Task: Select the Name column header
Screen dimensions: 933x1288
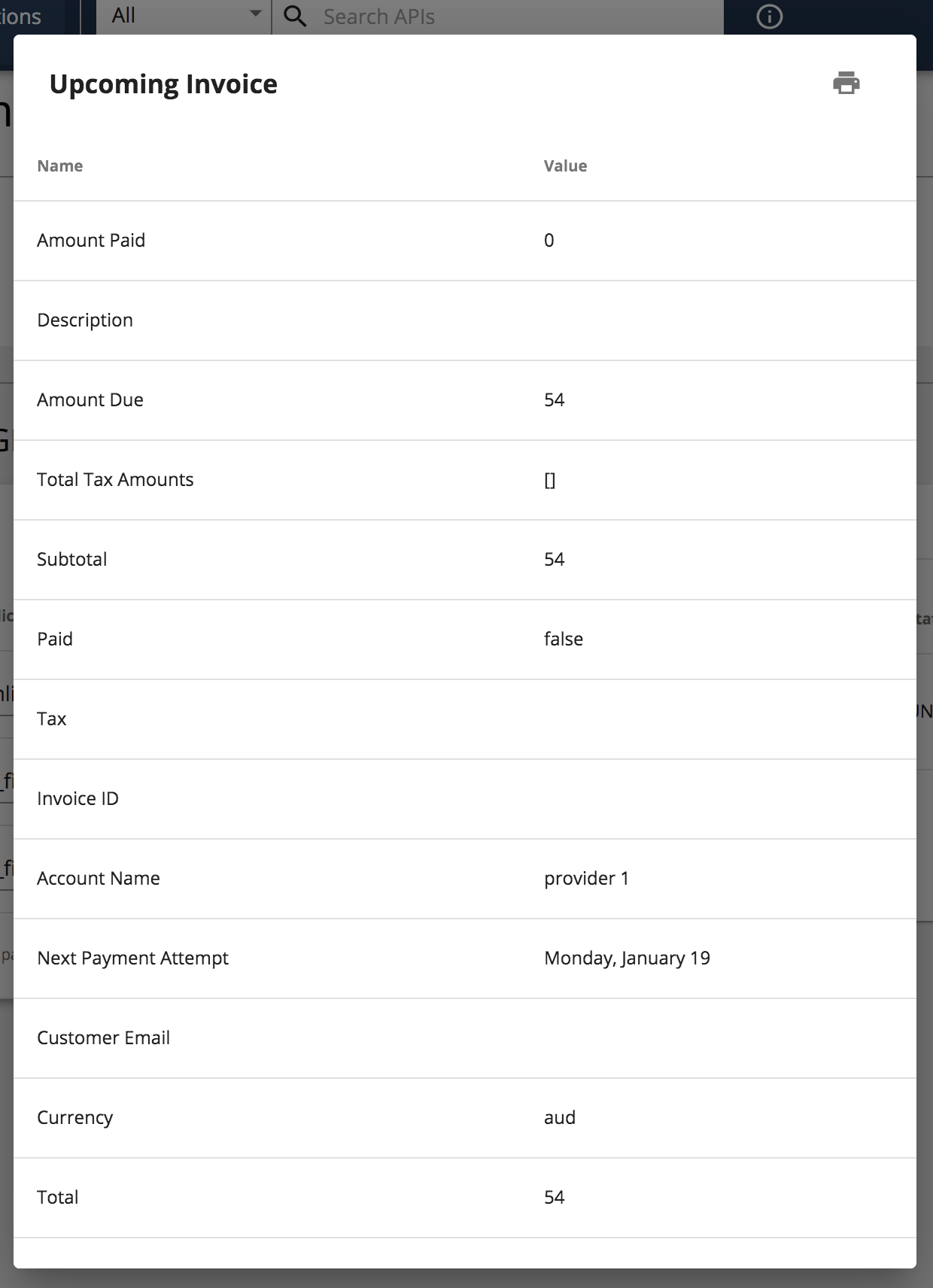Action: (x=60, y=166)
